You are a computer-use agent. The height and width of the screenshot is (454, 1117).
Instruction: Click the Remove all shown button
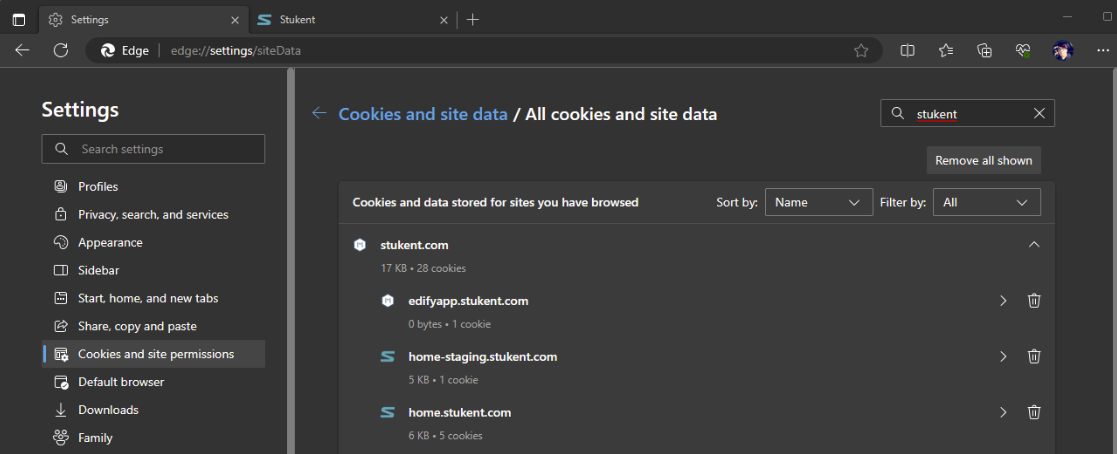click(x=983, y=160)
